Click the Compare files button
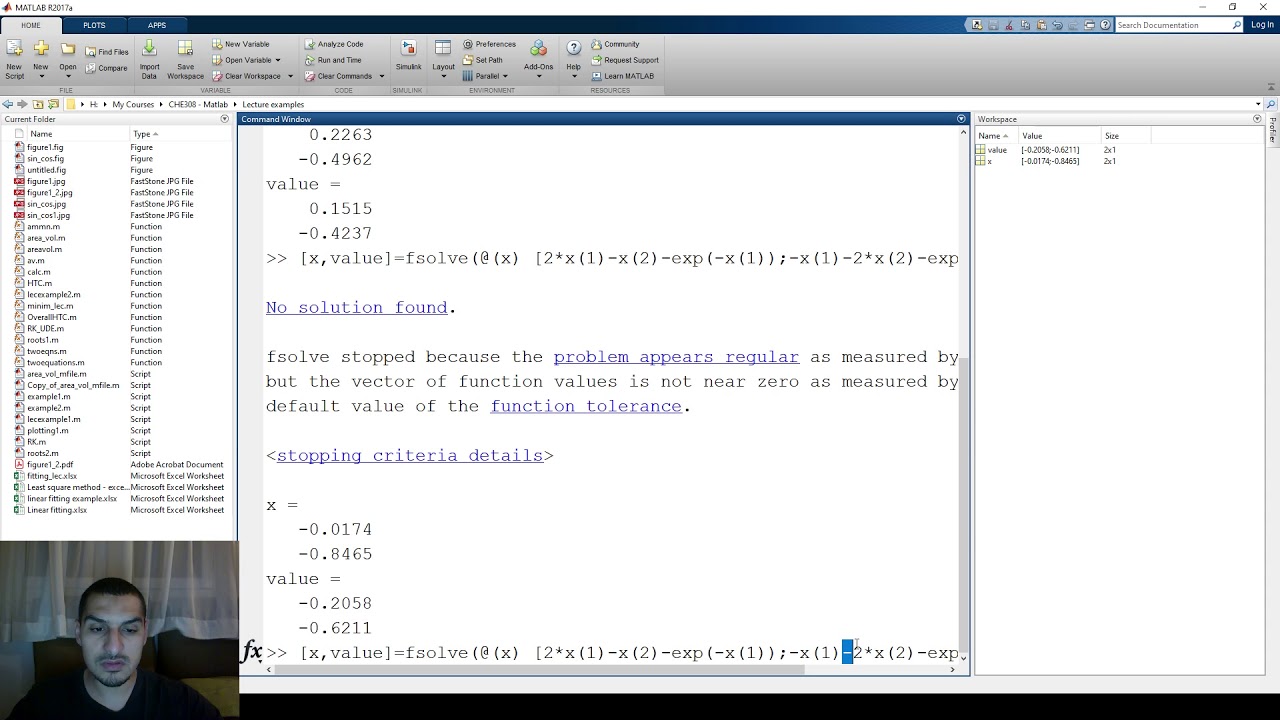The width and height of the screenshot is (1280, 720). click(x=106, y=68)
